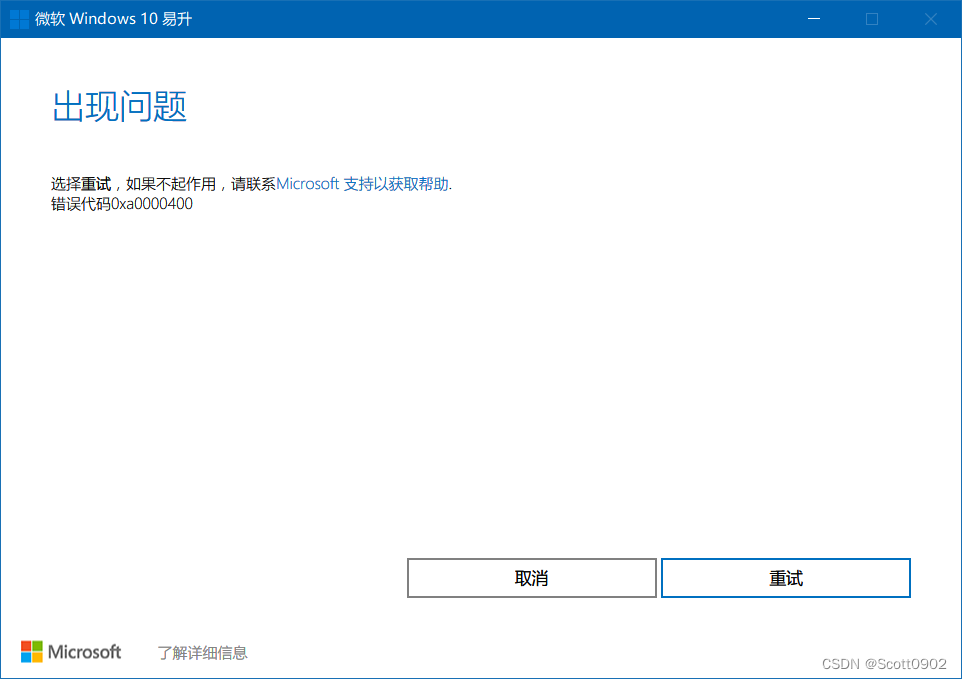The height and width of the screenshot is (679, 962).
Task: Select the error code text 错误代码0xa0000400
Action: (121, 204)
